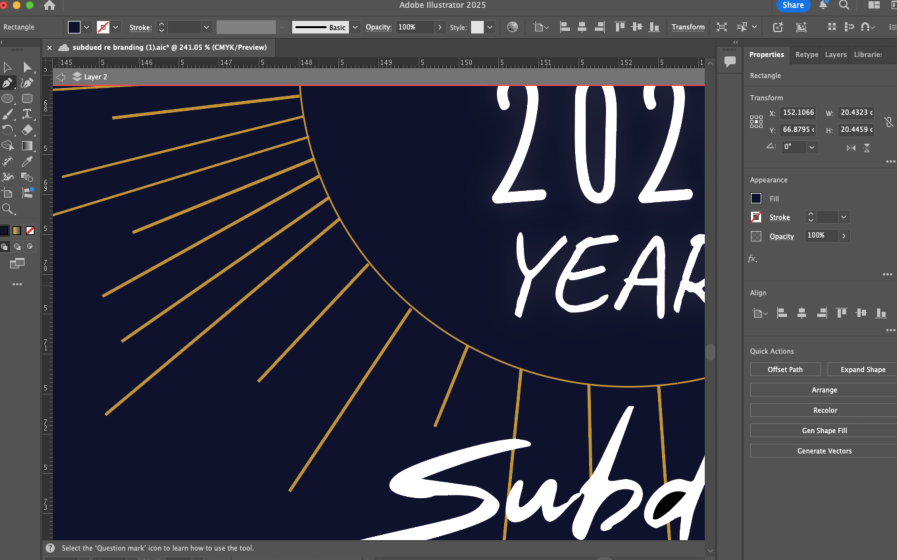Click the Offset Path quick action
The image size is (897, 560).
pyautogui.click(x=785, y=370)
